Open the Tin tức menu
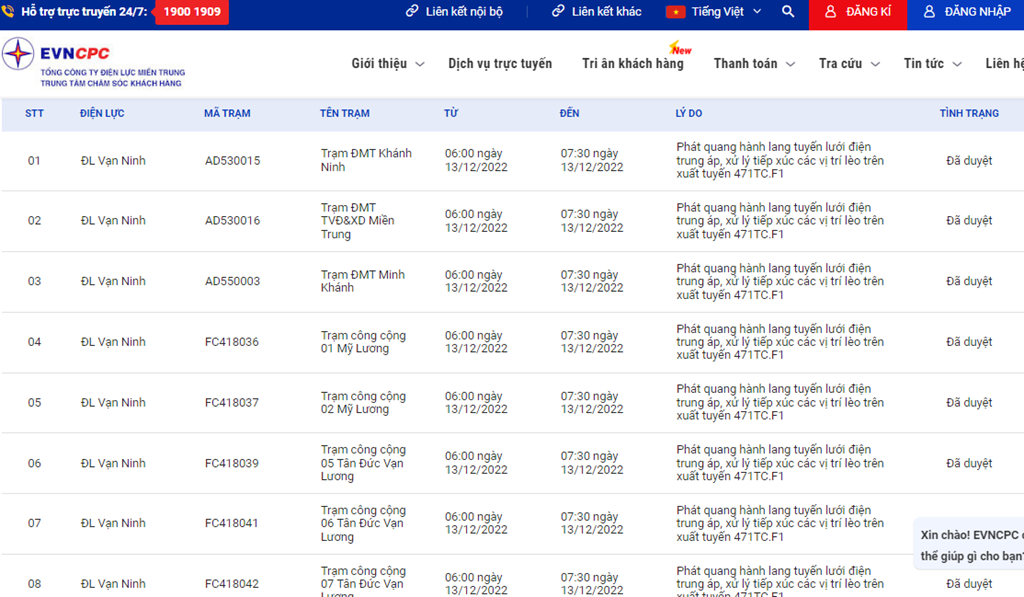This screenshot has width=1024, height=597. tap(931, 64)
